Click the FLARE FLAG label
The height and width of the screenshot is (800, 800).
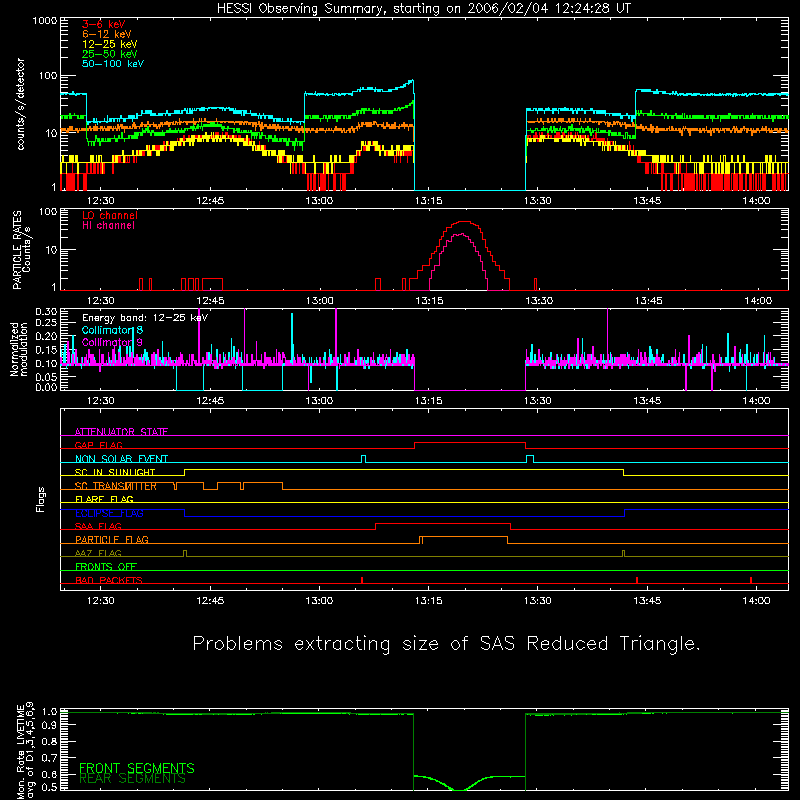tap(104, 499)
